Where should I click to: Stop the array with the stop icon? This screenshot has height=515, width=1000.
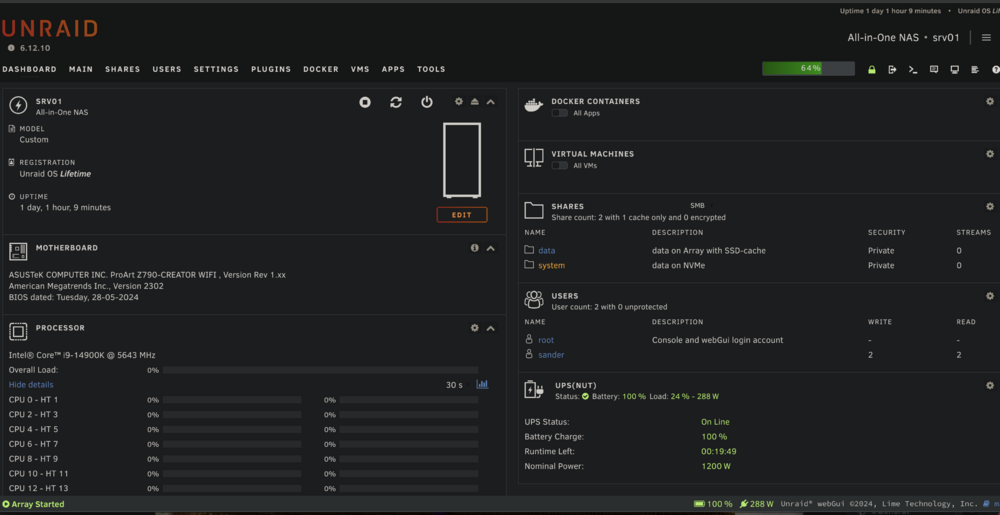point(365,102)
